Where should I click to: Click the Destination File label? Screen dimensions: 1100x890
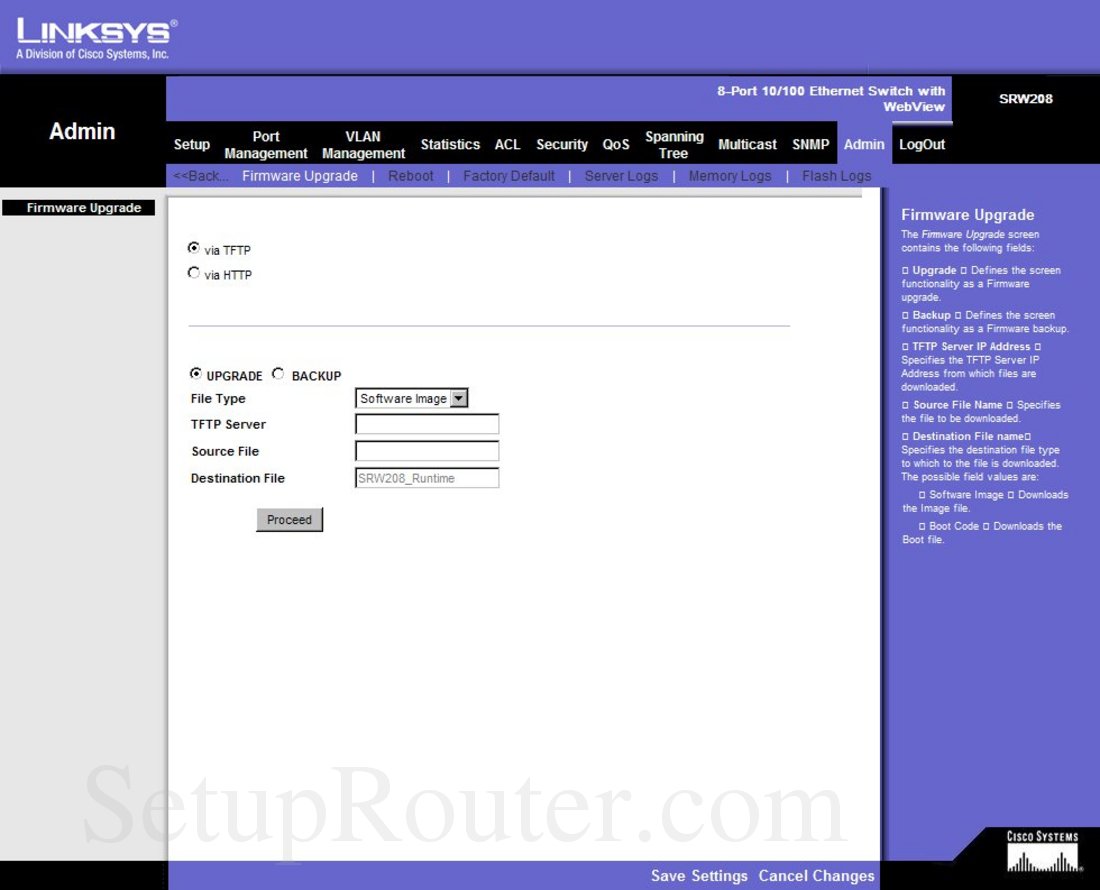(238, 478)
